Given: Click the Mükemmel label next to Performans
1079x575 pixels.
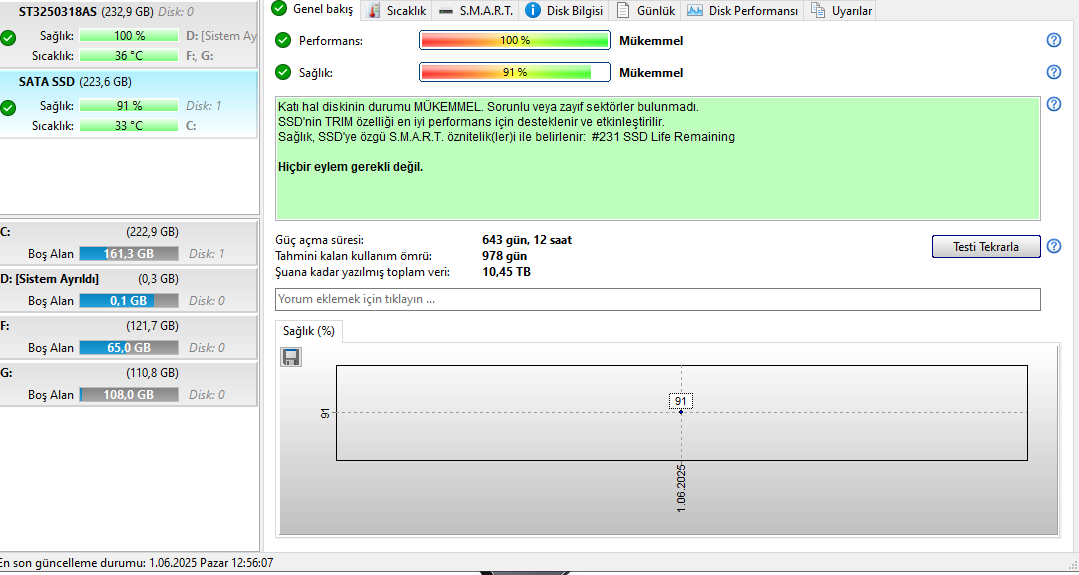Looking at the screenshot, I should [x=651, y=41].
